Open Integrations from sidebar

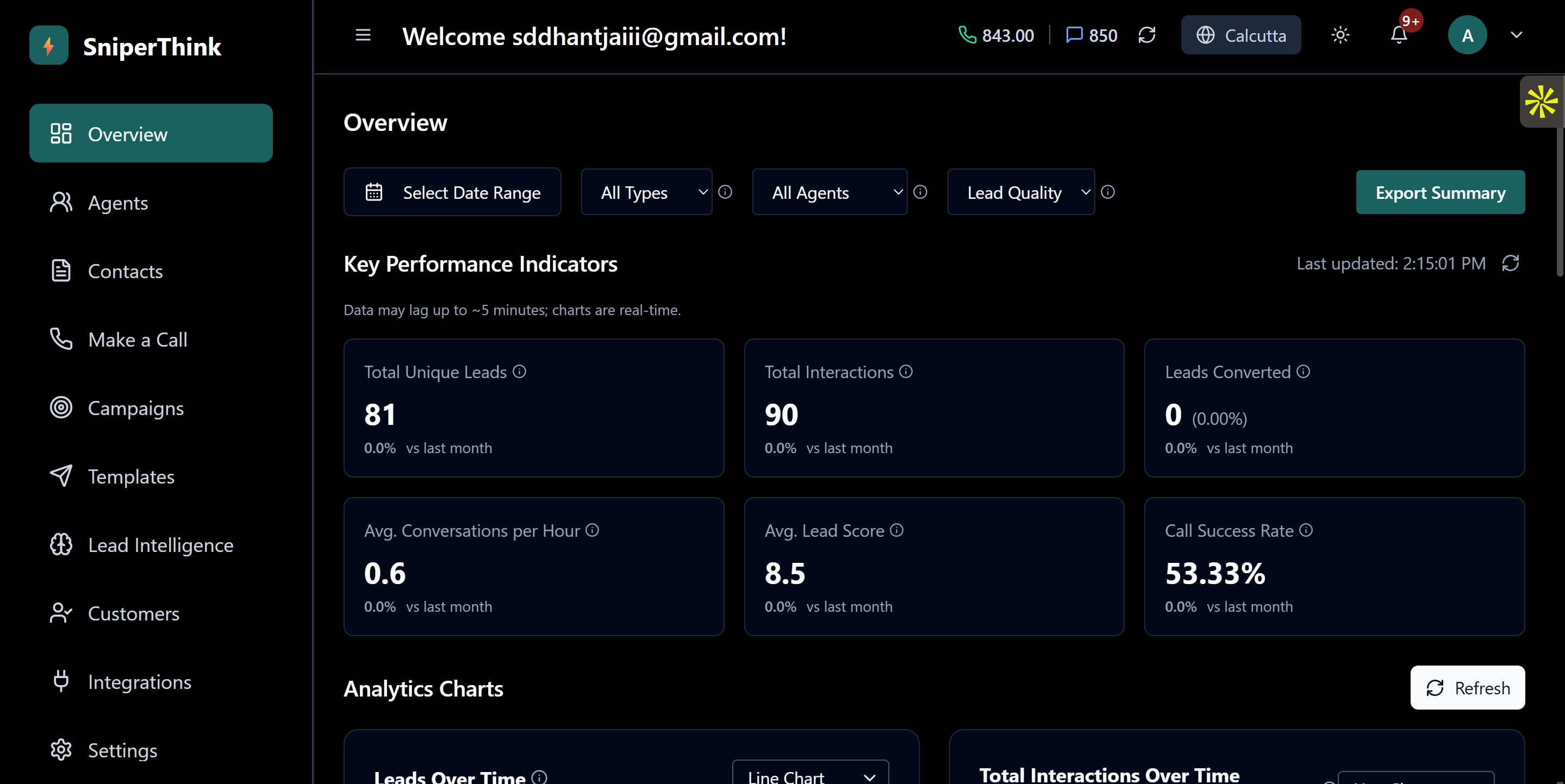pos(151,682)
